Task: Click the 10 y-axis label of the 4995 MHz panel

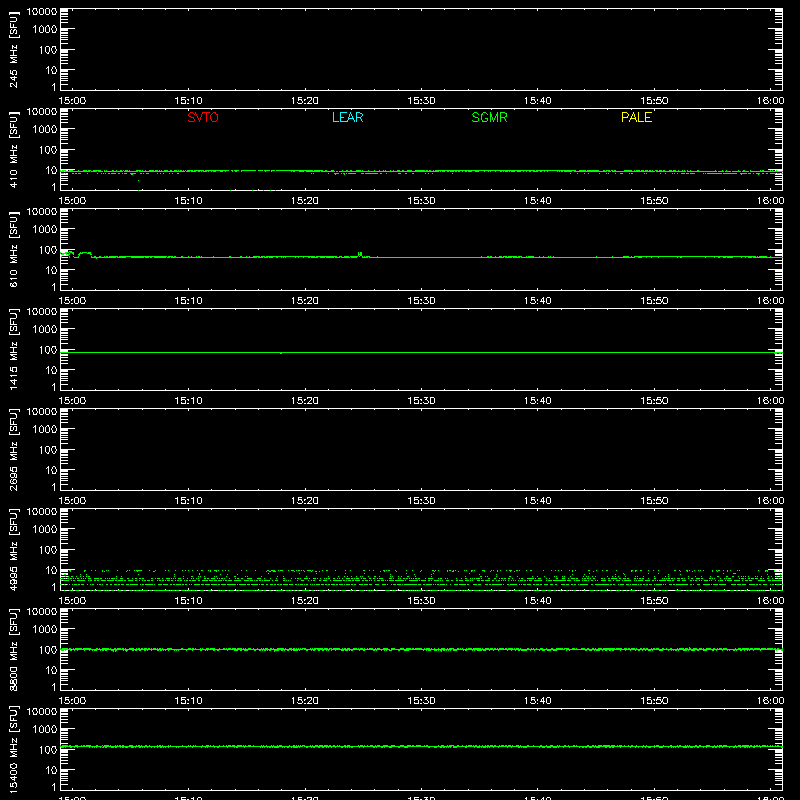Action: 51,570
